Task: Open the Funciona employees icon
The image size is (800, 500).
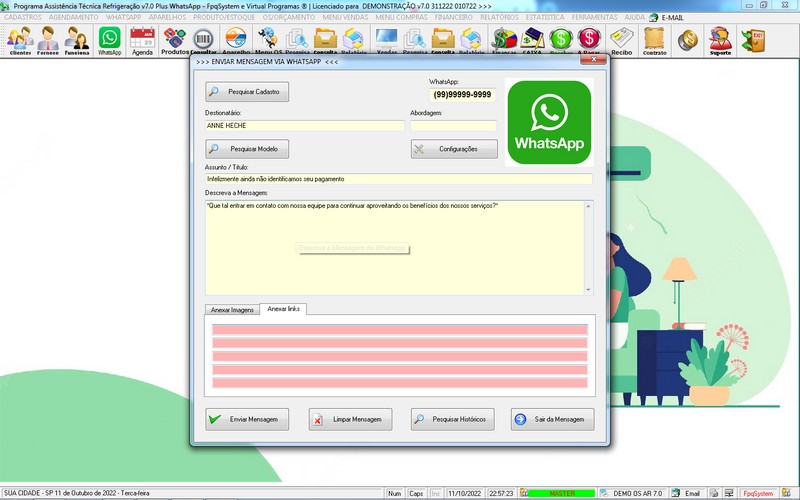Action: 77,40
